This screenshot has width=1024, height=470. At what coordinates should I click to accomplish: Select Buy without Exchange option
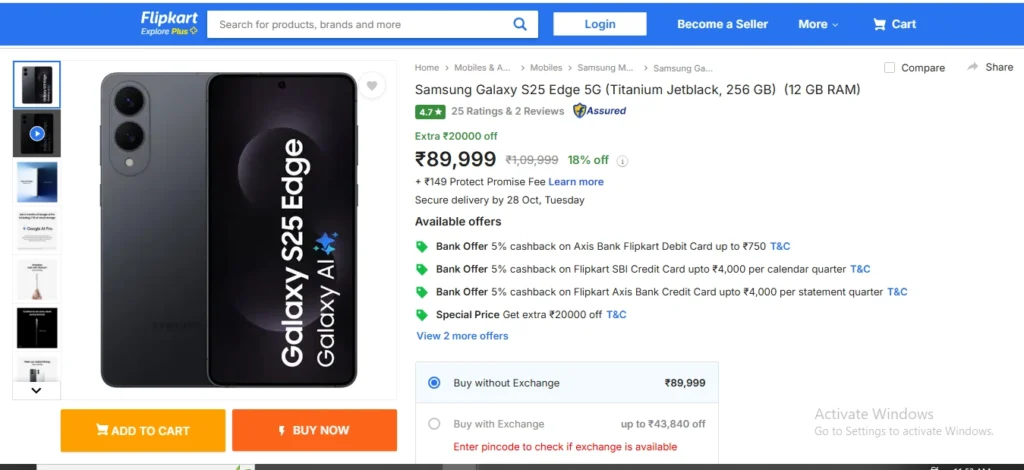tap(434, 383)
